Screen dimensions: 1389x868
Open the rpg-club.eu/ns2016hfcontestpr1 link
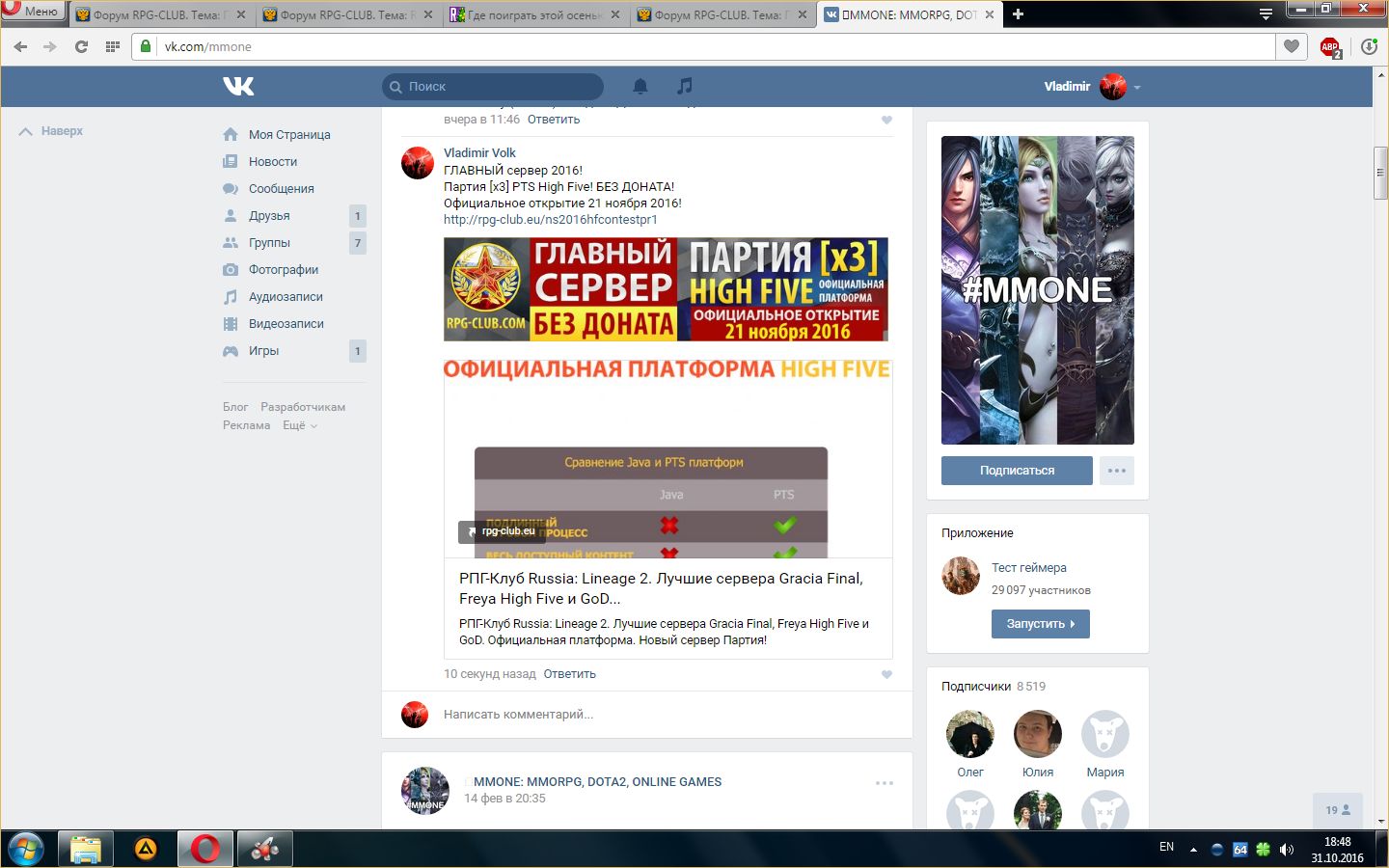(551, 219)
